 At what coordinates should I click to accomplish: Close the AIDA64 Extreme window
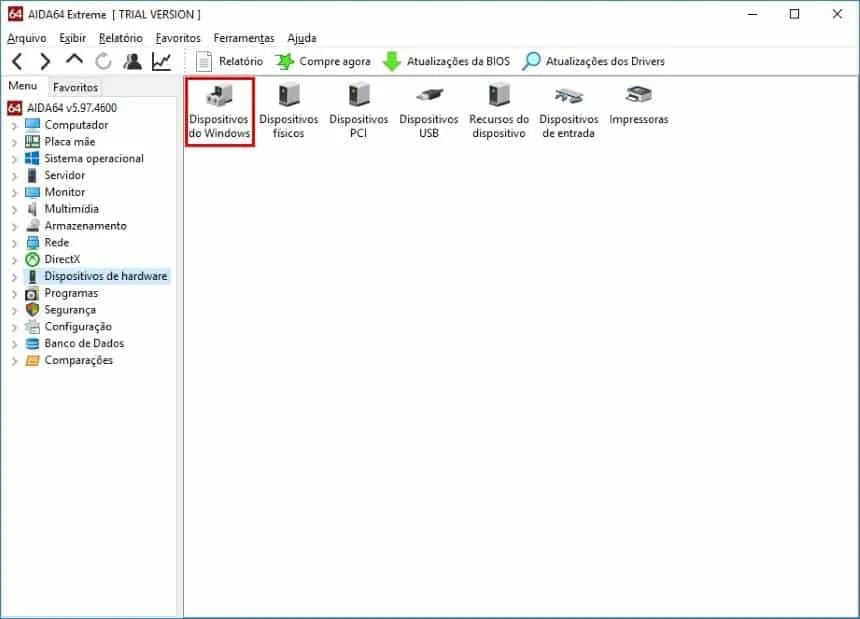coord(837,14)
